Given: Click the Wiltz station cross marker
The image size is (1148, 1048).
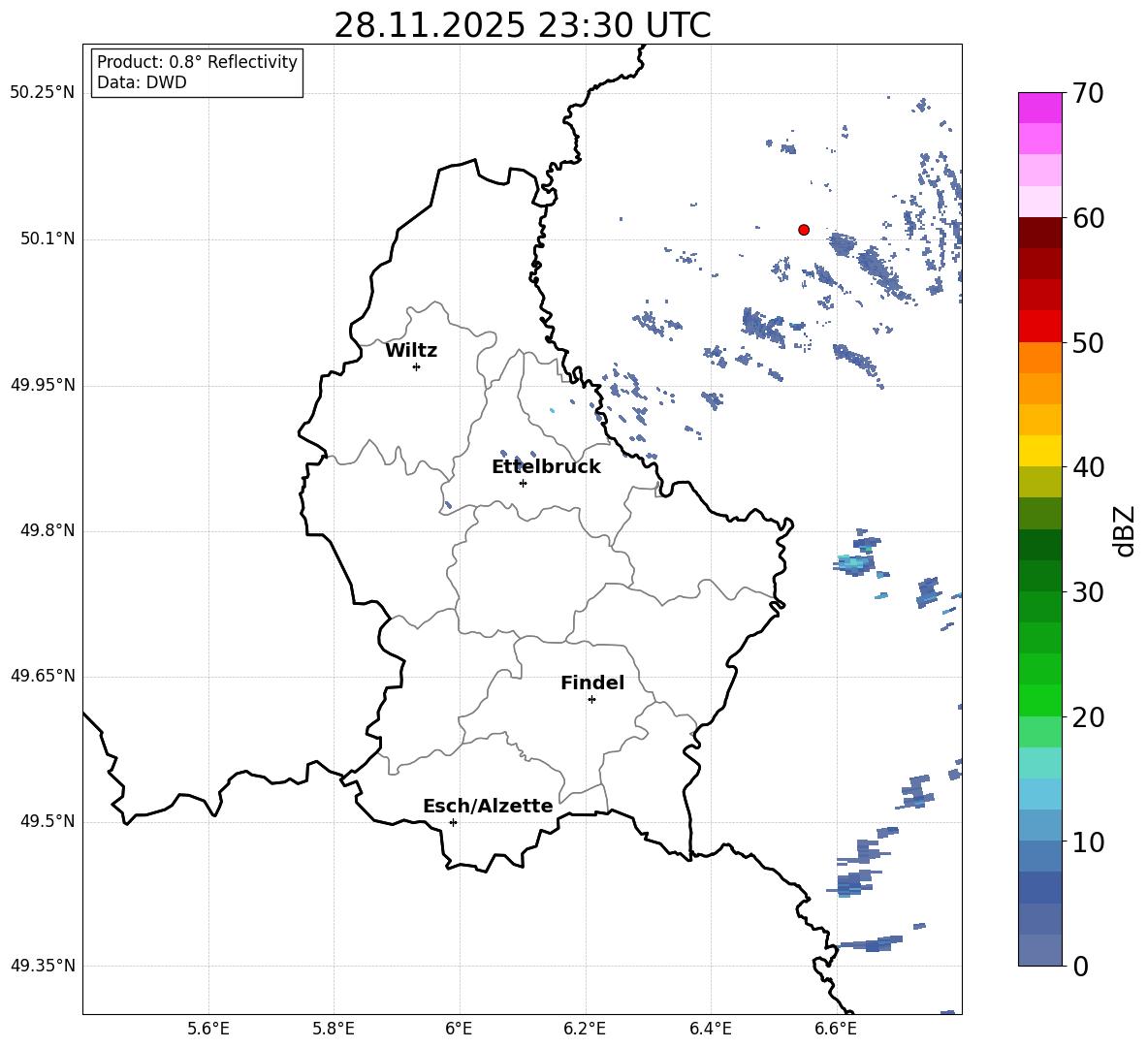Looking at the screenshot, I should click(x=417, y=366).
